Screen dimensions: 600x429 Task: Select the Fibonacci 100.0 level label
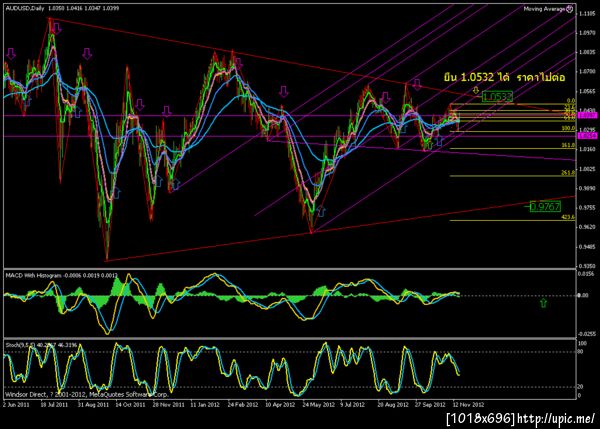point(568,129)
